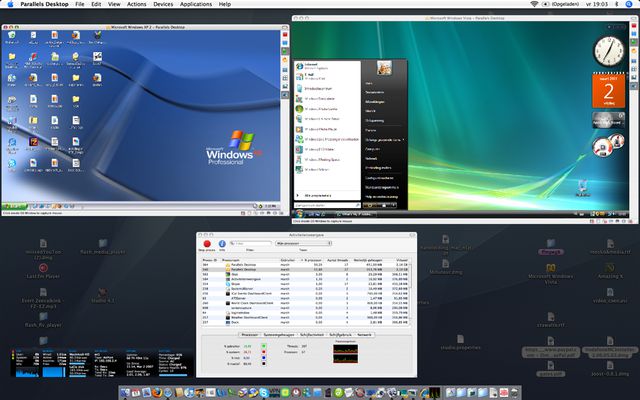Image resolution: width=640 pixels, height=400 pixels.
Task: Switch to the Schijfgebruik tab
Action: (x=340, y=335)
